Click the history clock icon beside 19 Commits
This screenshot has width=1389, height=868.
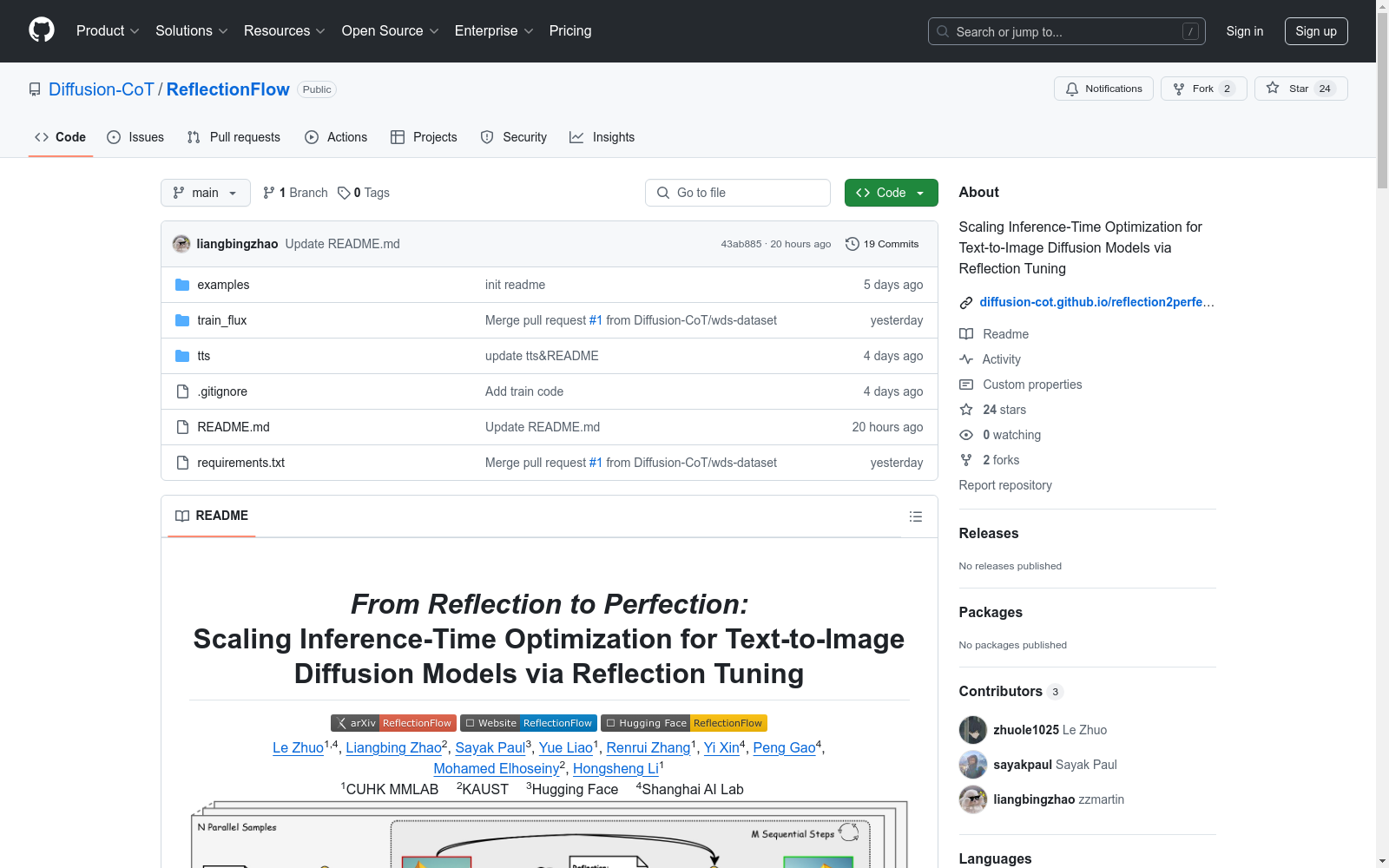(852, 244)
